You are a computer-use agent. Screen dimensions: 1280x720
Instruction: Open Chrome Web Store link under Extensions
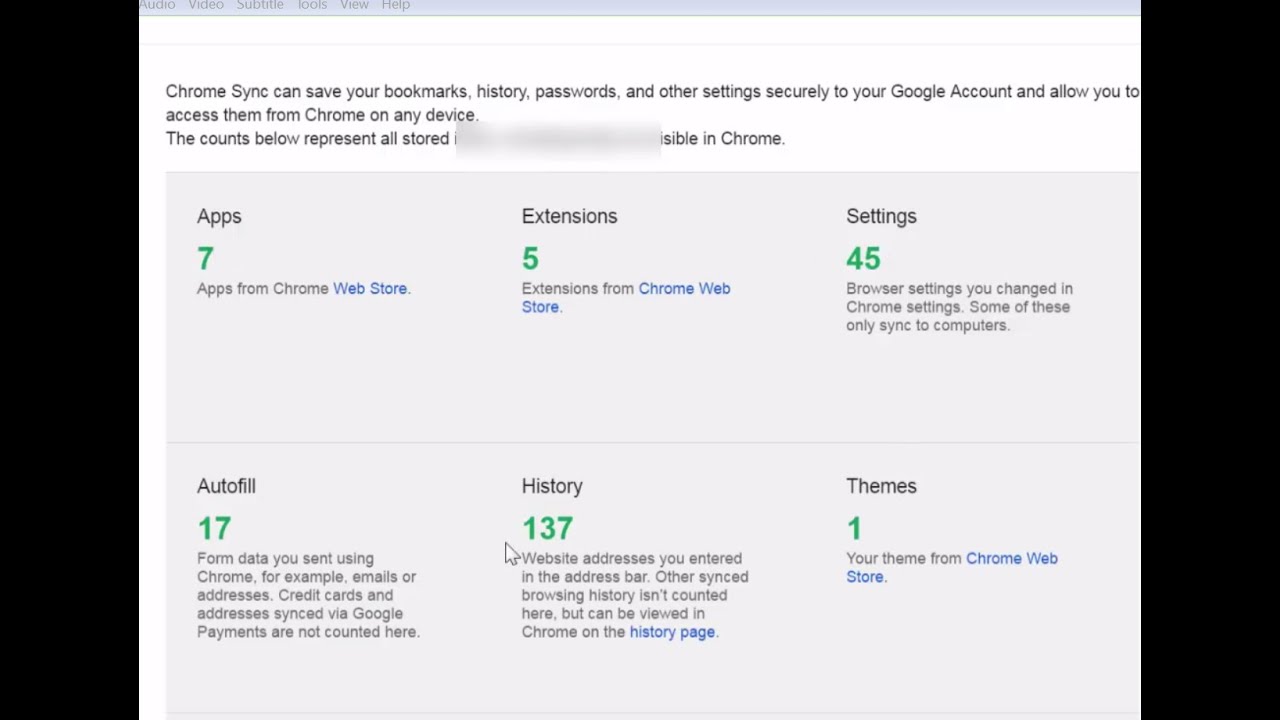[x=684, y=288]
